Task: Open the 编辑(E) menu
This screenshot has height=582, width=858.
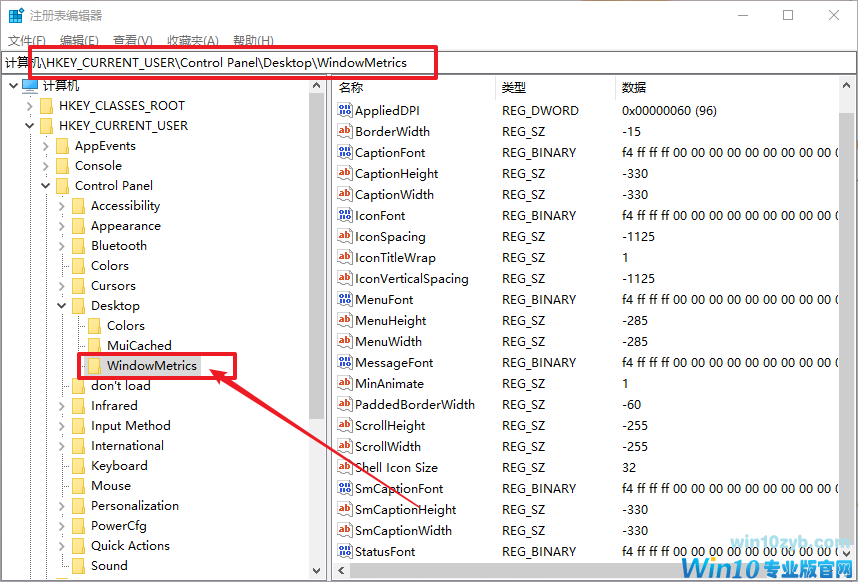Action: tap(79, 40)
